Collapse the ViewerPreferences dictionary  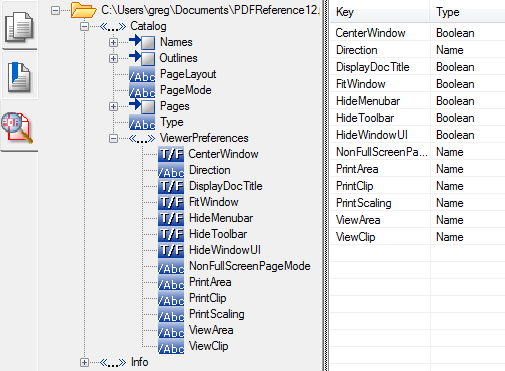113,138
